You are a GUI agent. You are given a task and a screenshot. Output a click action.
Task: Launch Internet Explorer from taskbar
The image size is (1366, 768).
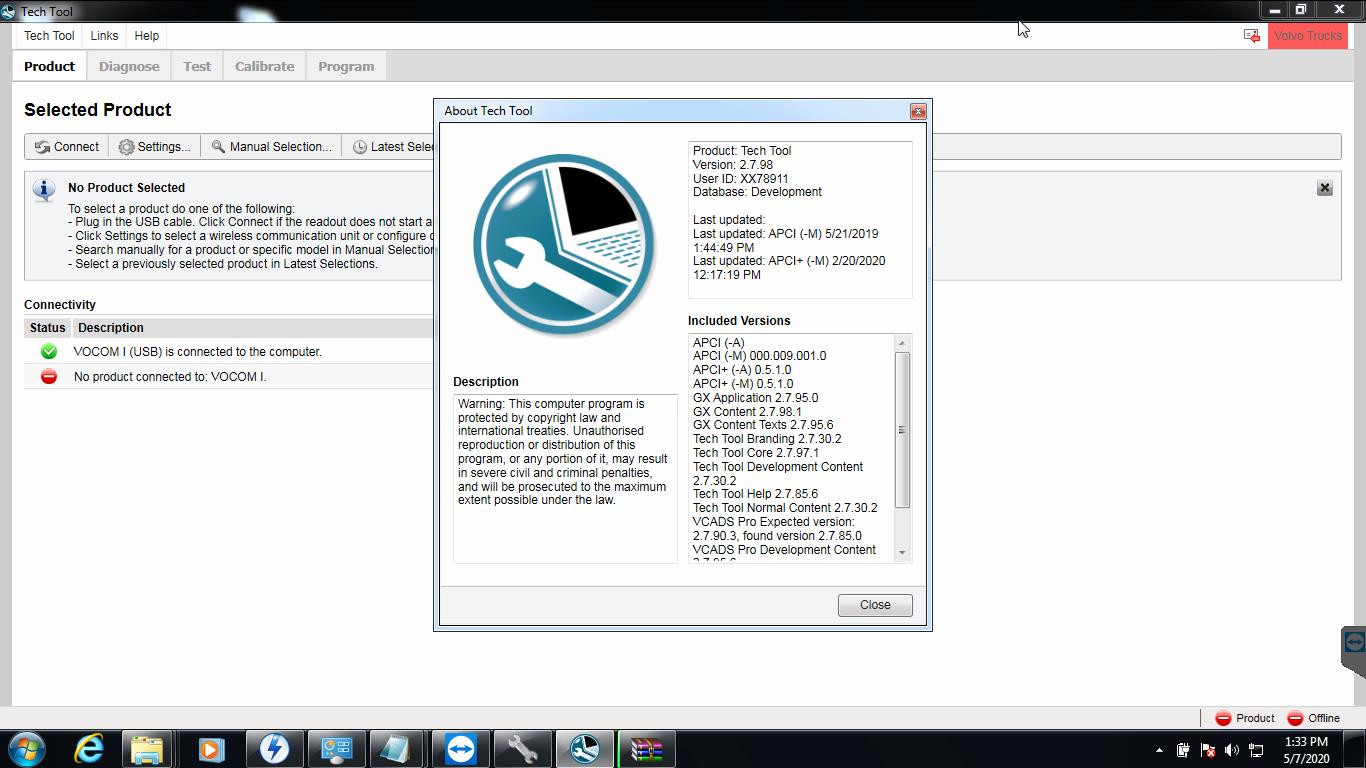(x=89, y=748)
